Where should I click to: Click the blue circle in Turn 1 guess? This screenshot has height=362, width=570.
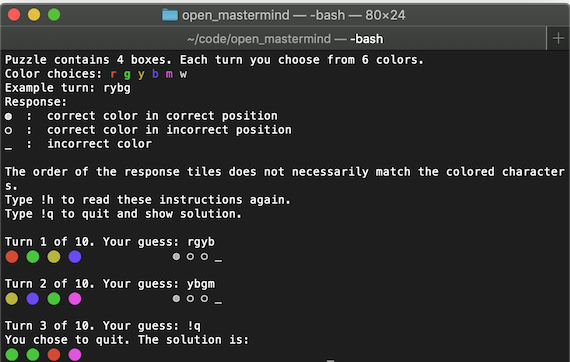[75, 257]
